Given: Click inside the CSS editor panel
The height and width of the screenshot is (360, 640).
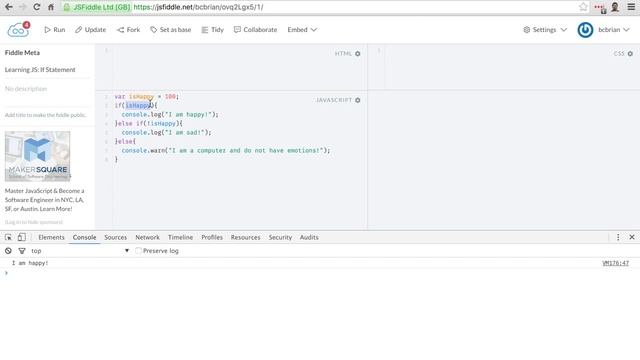Looking at the screenshot, I should 504,67.
